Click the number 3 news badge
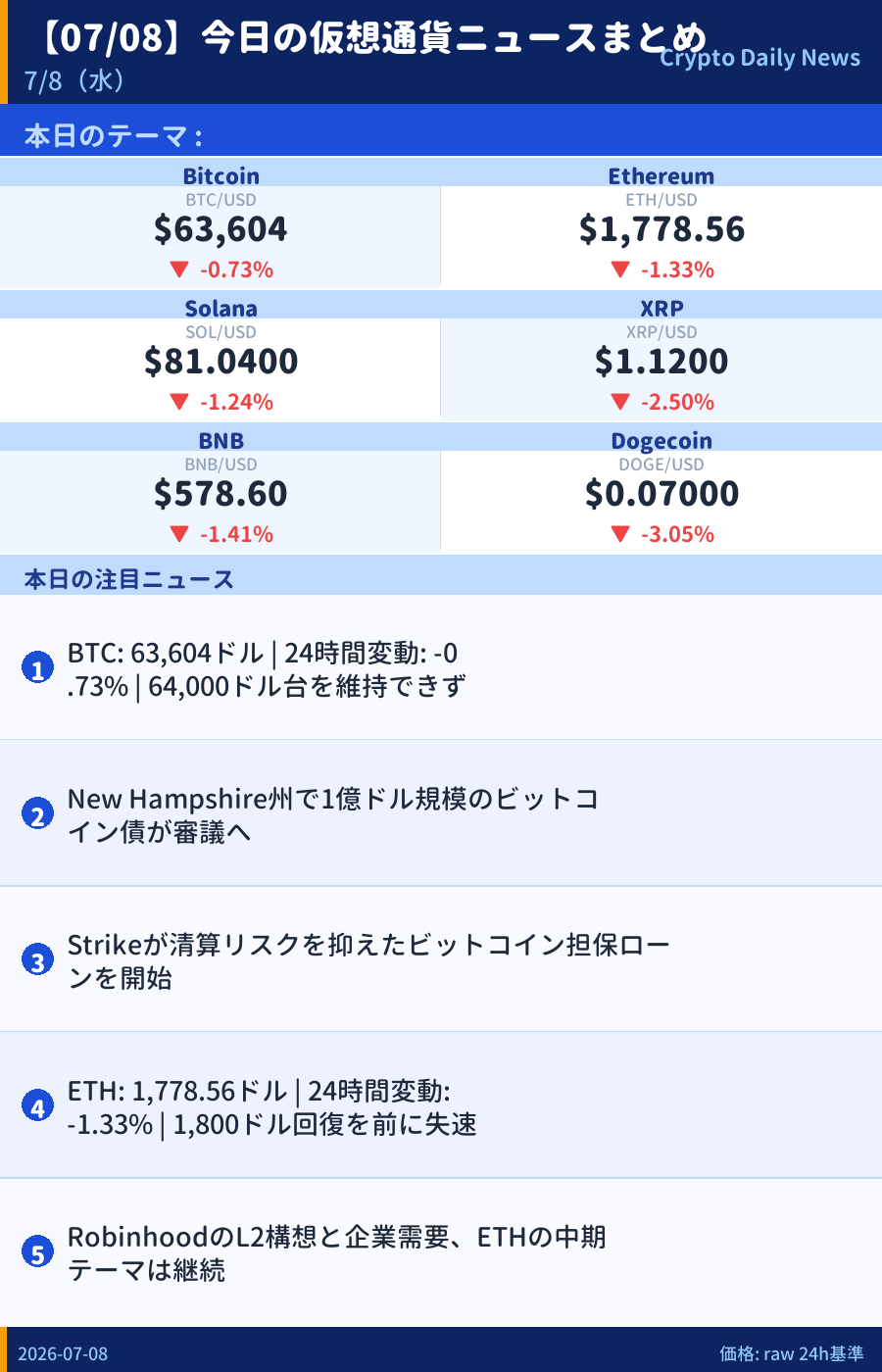Image resolution: width=882 pixels, height=1372 pixels. pos(37,960)
